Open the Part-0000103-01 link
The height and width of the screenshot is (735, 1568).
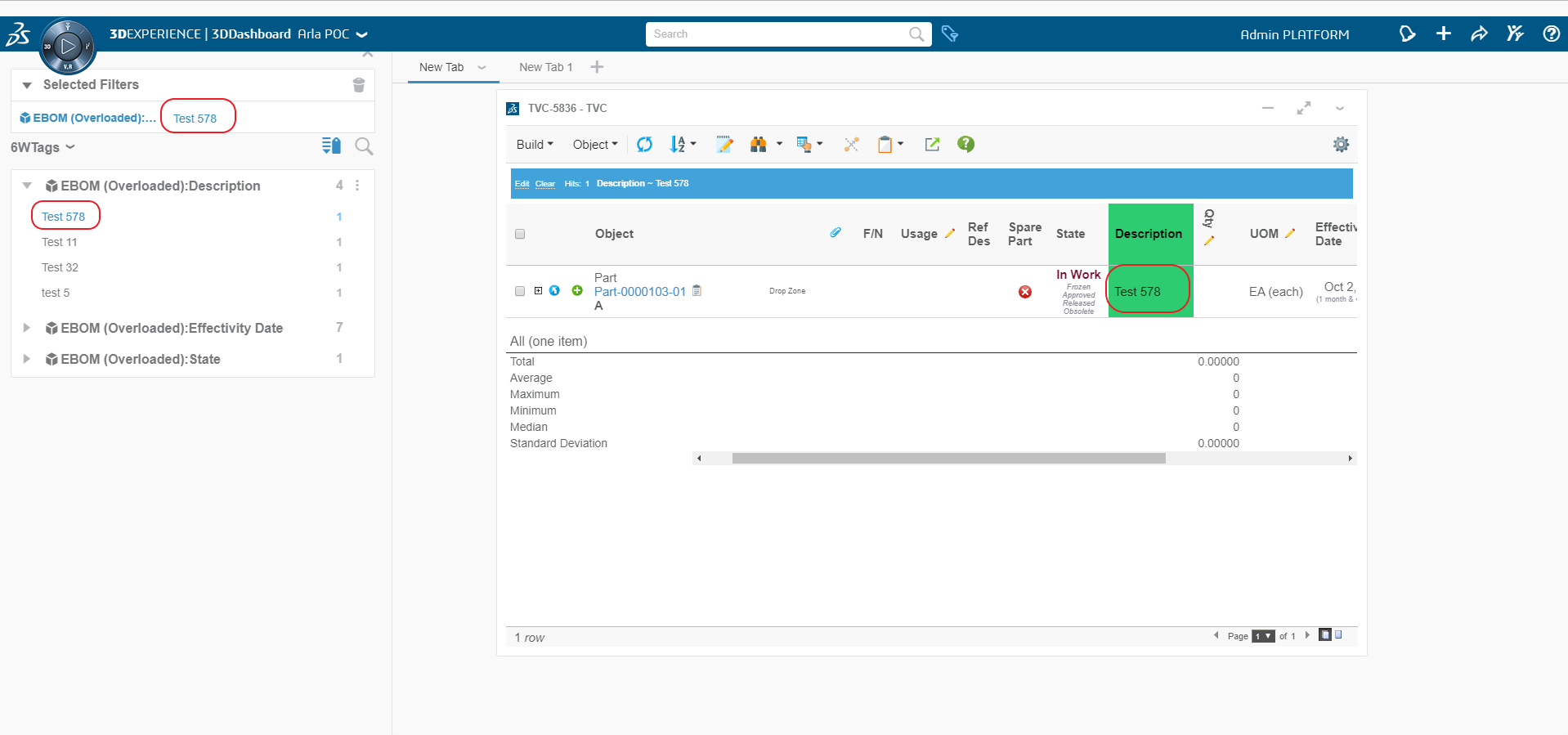(x=639, y=292)
